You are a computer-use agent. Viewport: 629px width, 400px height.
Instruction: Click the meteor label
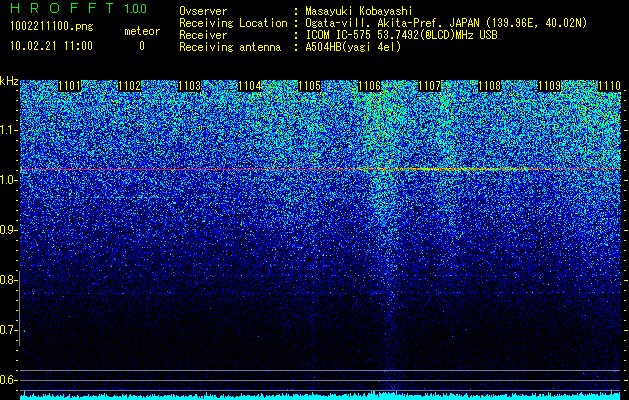coord(142,31)
